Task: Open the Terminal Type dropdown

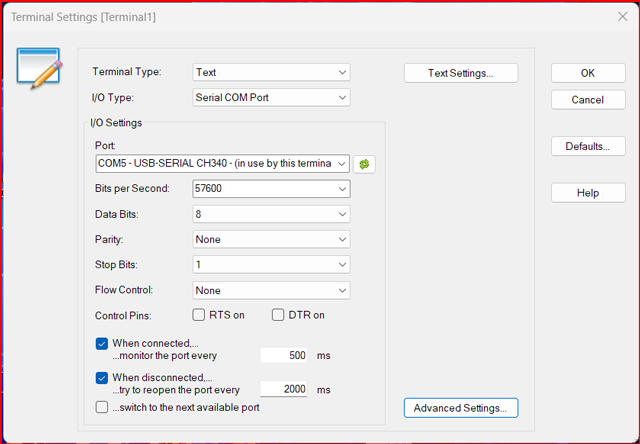Action: (x=271, y=72)
